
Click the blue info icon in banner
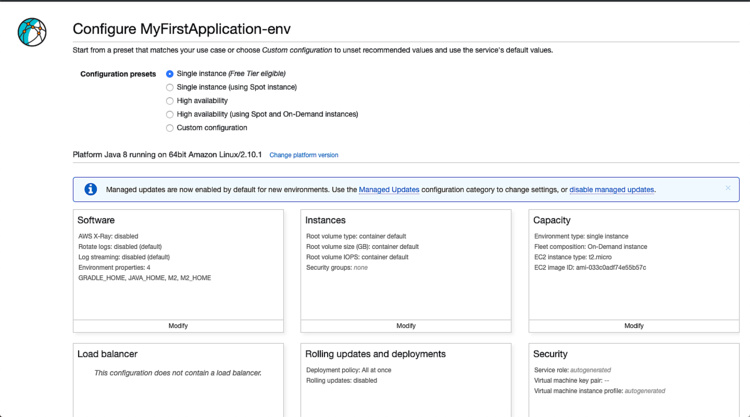(91, 189)
